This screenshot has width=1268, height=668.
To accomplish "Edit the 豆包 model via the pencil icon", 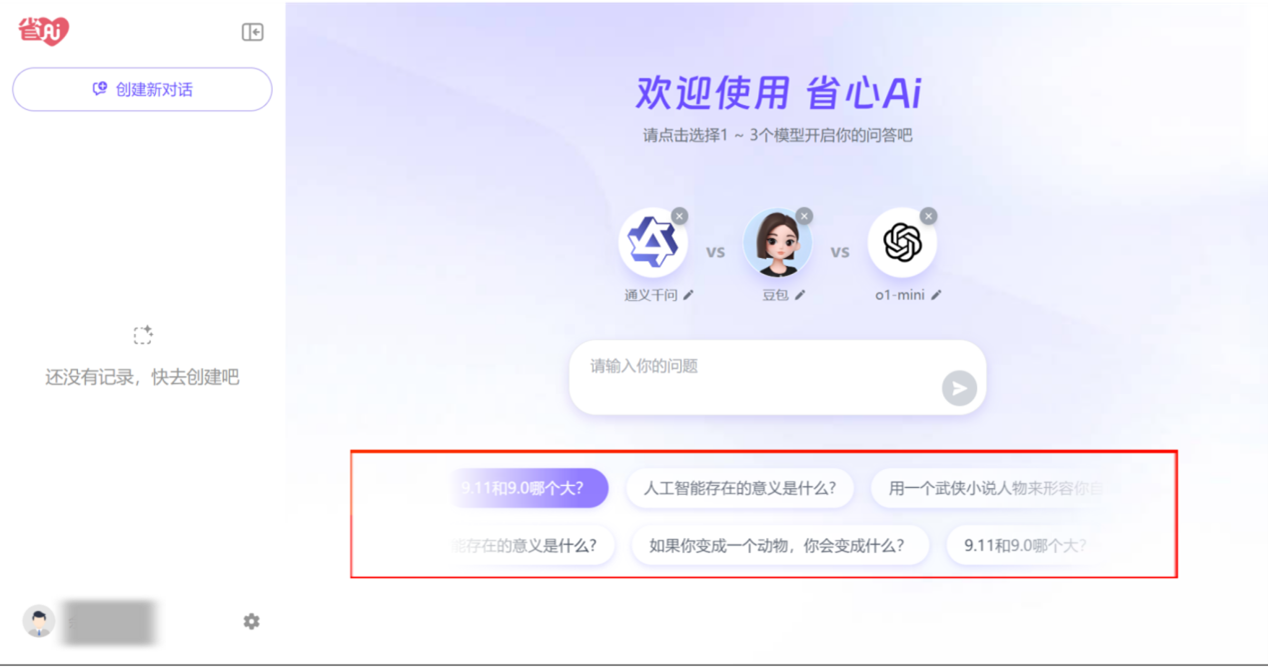I will 800,295.
